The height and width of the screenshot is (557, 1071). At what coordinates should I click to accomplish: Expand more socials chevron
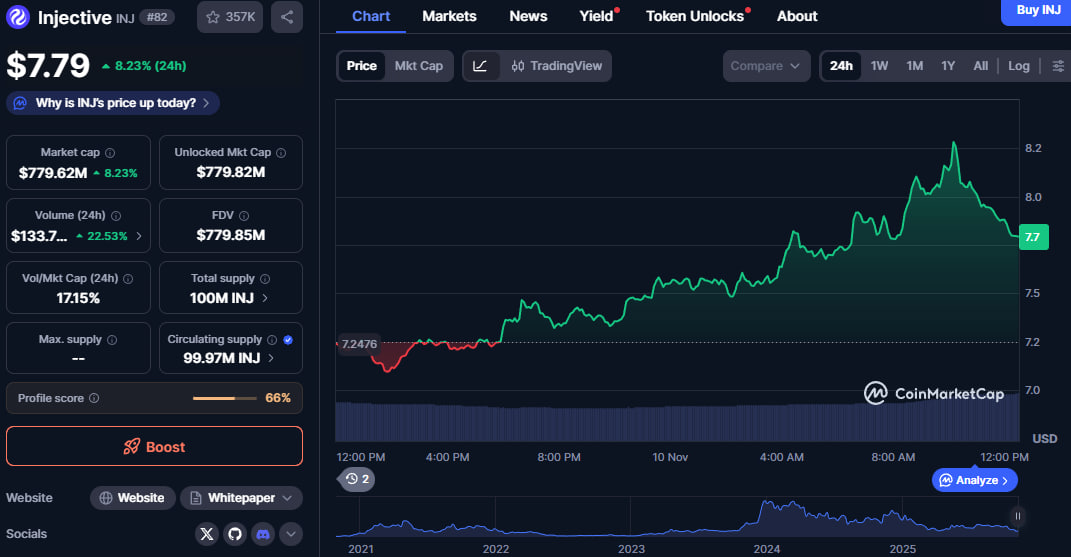tap(290, 534)
